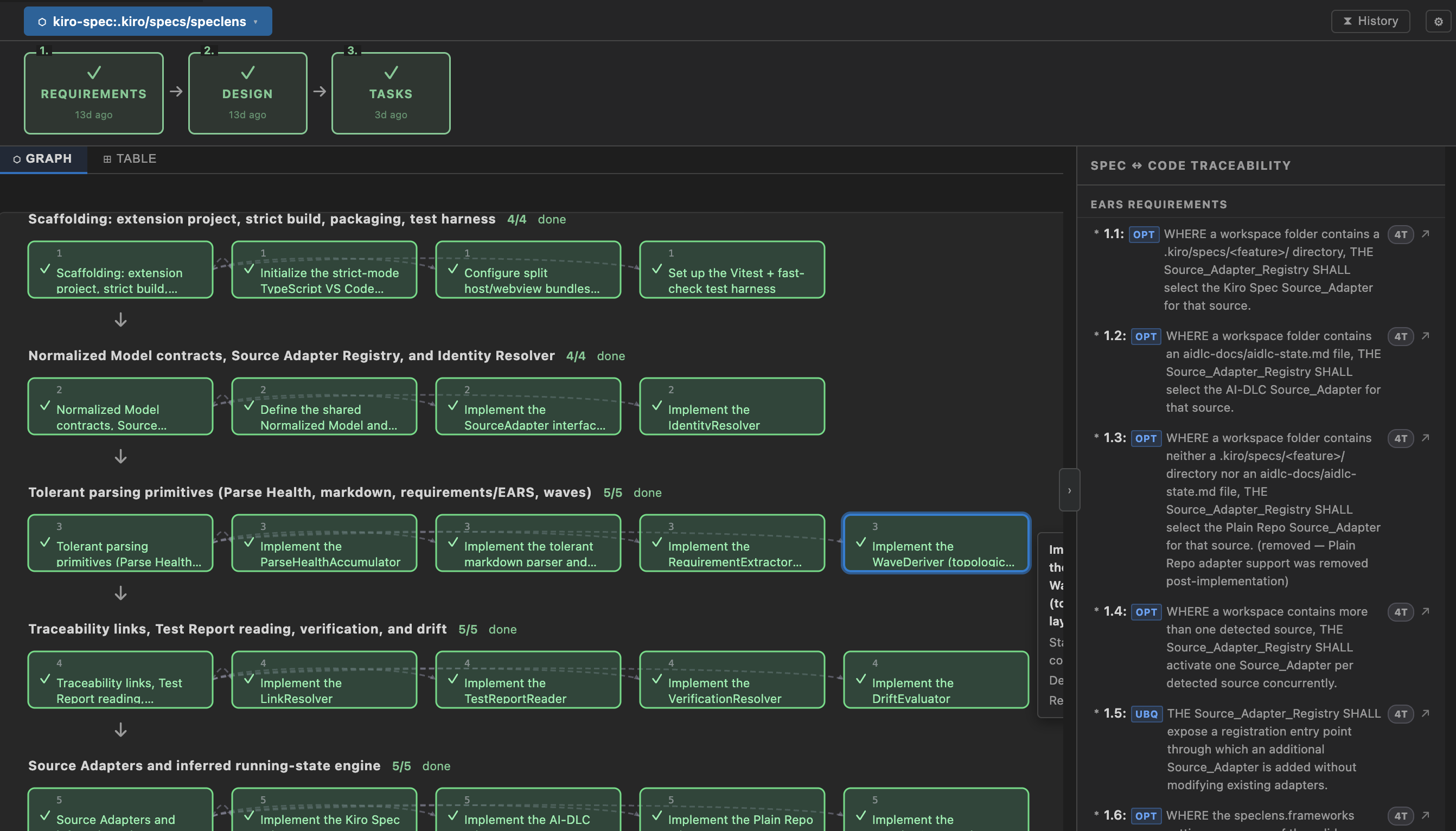Click the OPT tag of requirement 1.6
Screen dimensions: 1456x831
tap(1146, 817)
